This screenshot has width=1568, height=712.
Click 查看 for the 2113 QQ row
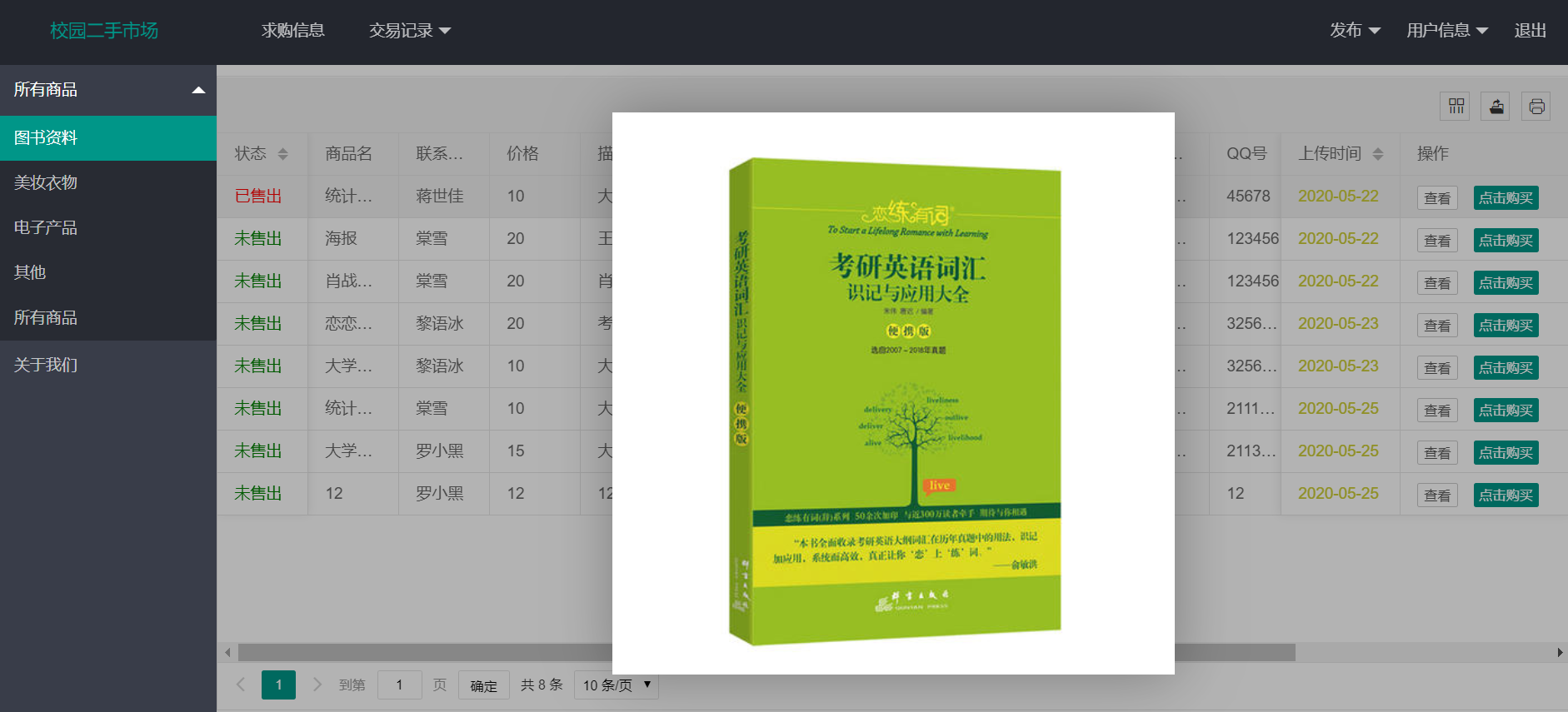(1437, 453)
